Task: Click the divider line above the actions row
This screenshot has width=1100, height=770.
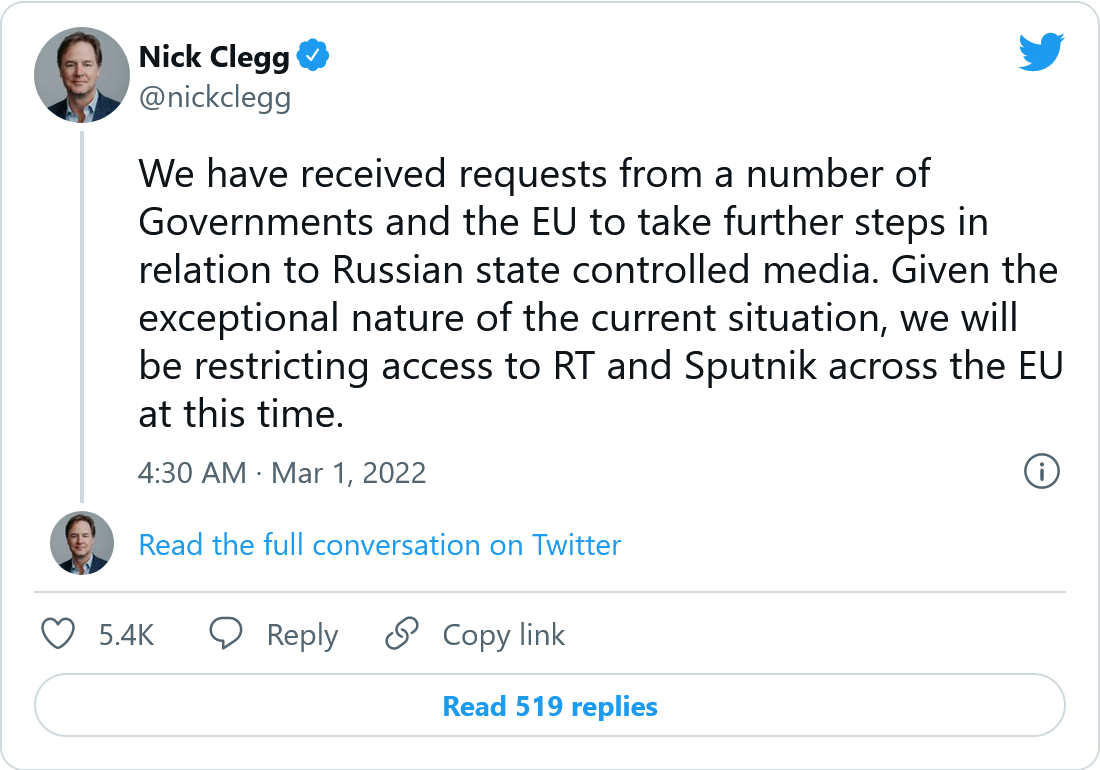Action: (x=550, y=592)
